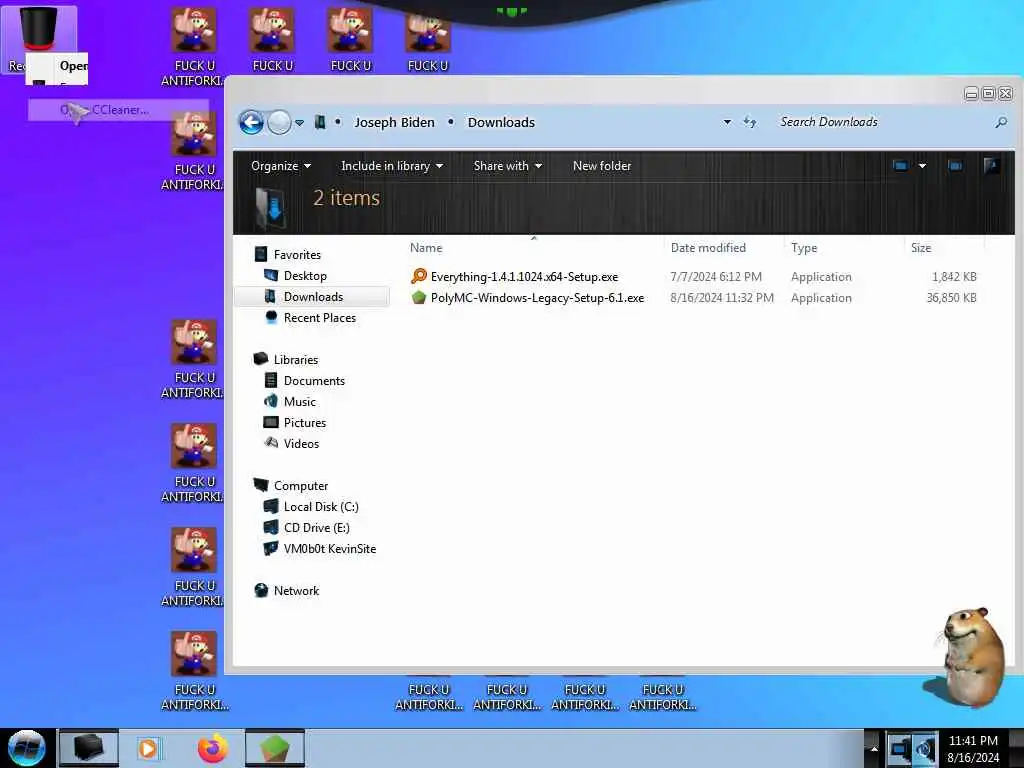Open the Share with menu
The height and width of the screenshot is (768, 1024).
507,166
